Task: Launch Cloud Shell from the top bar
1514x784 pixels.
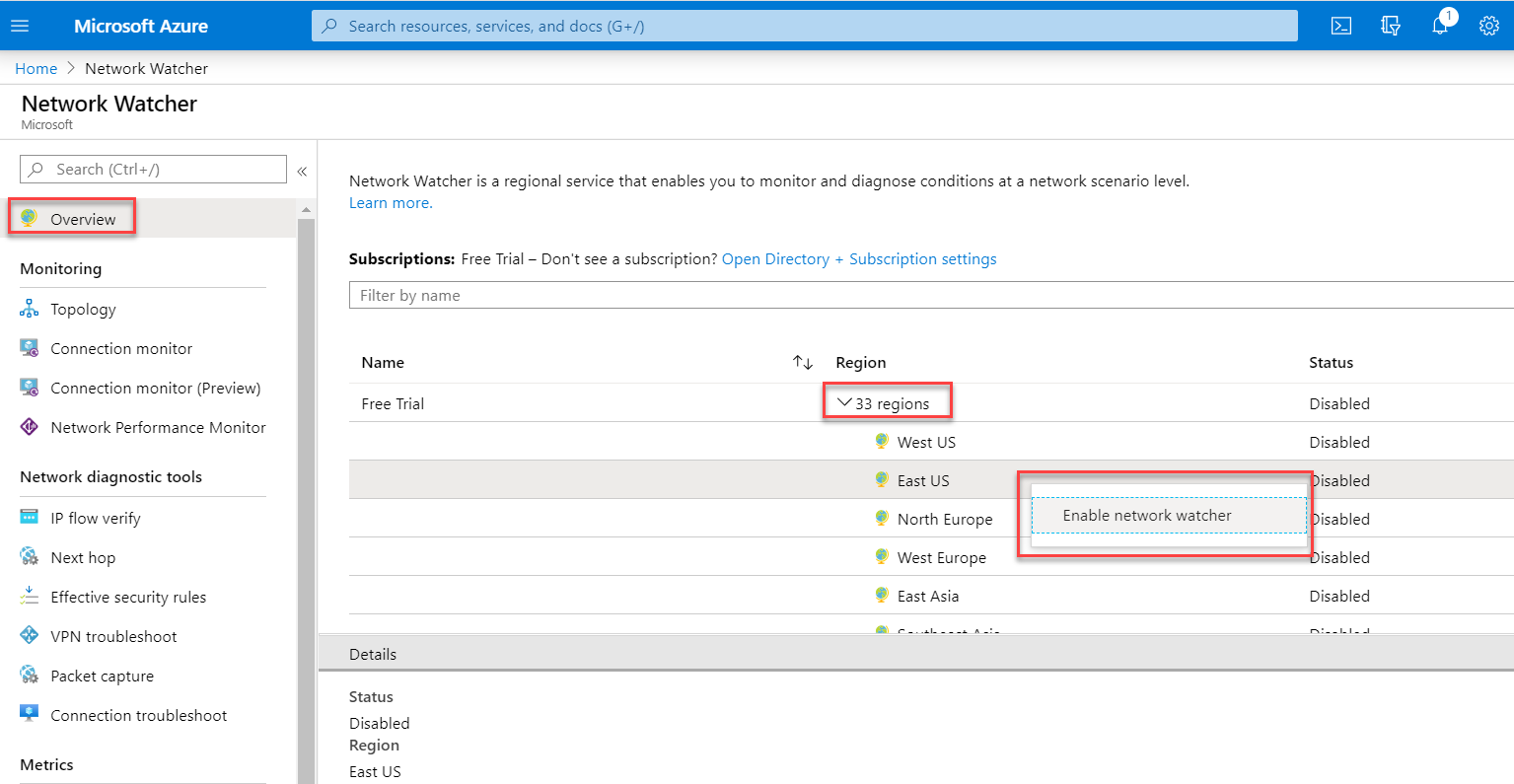Action: [x=1341, y=26]
